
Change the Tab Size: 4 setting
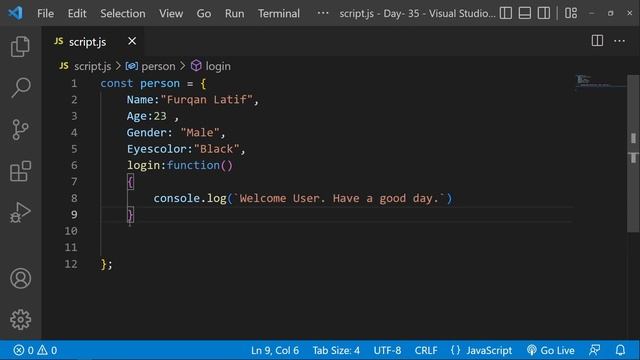click(x=336, y=350)
